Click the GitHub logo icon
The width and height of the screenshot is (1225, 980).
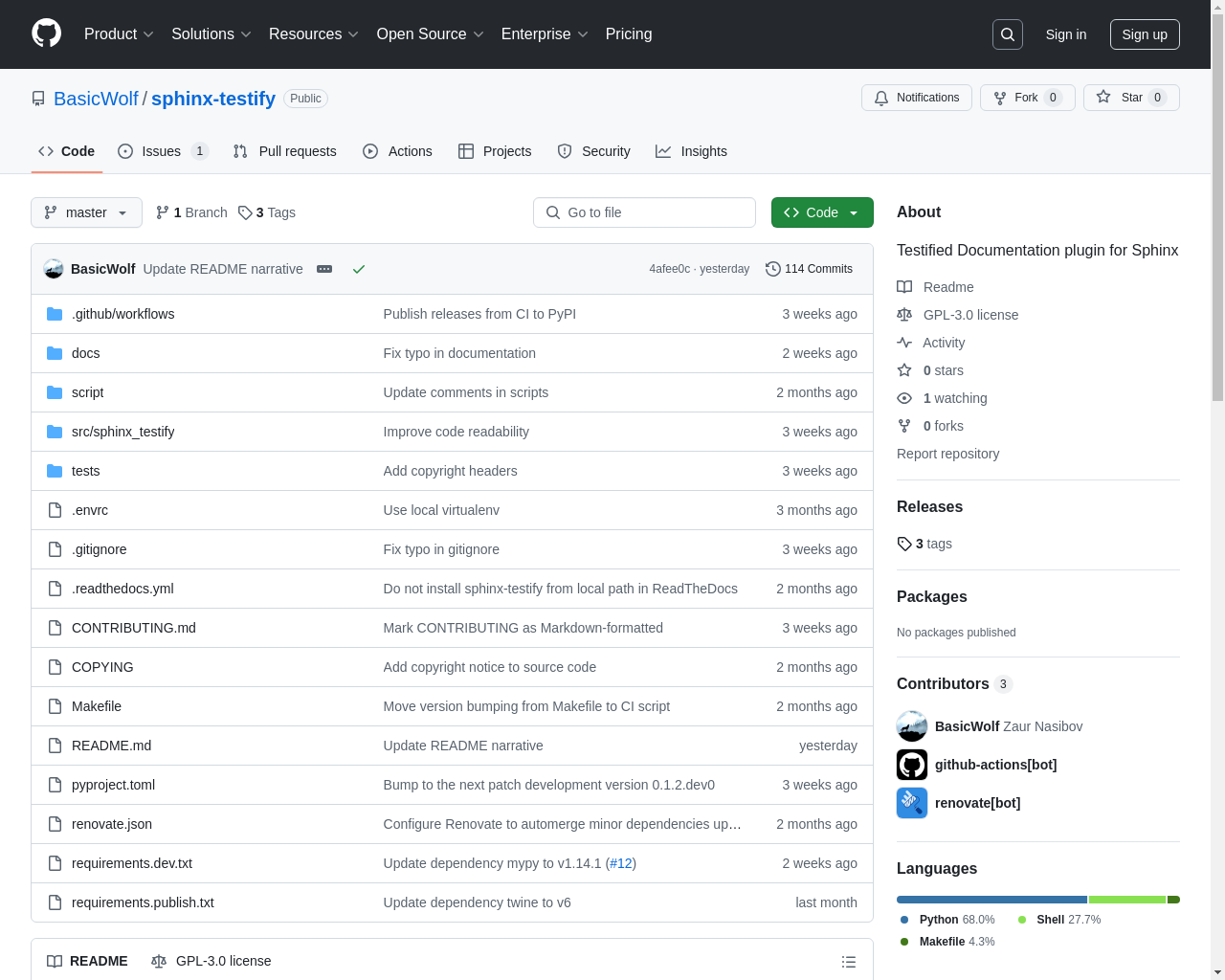click(x=46, y=33)
